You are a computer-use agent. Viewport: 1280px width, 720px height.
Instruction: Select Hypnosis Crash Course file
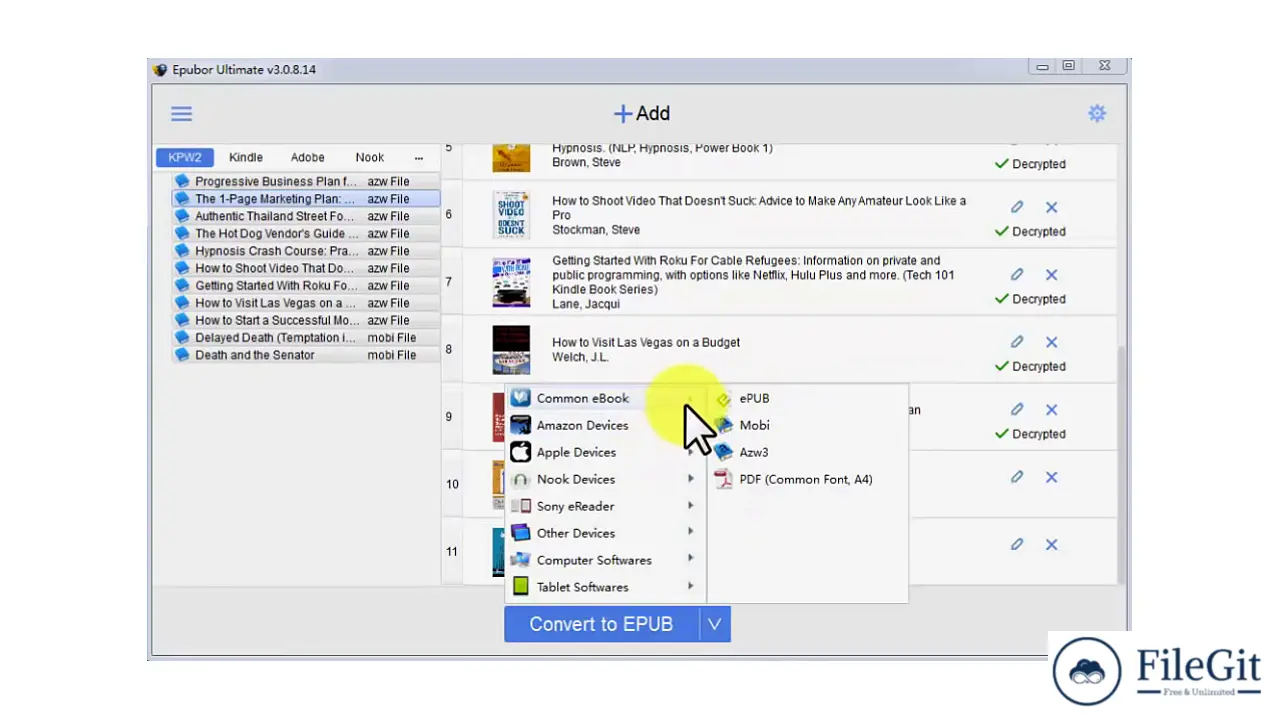[306, 251]
